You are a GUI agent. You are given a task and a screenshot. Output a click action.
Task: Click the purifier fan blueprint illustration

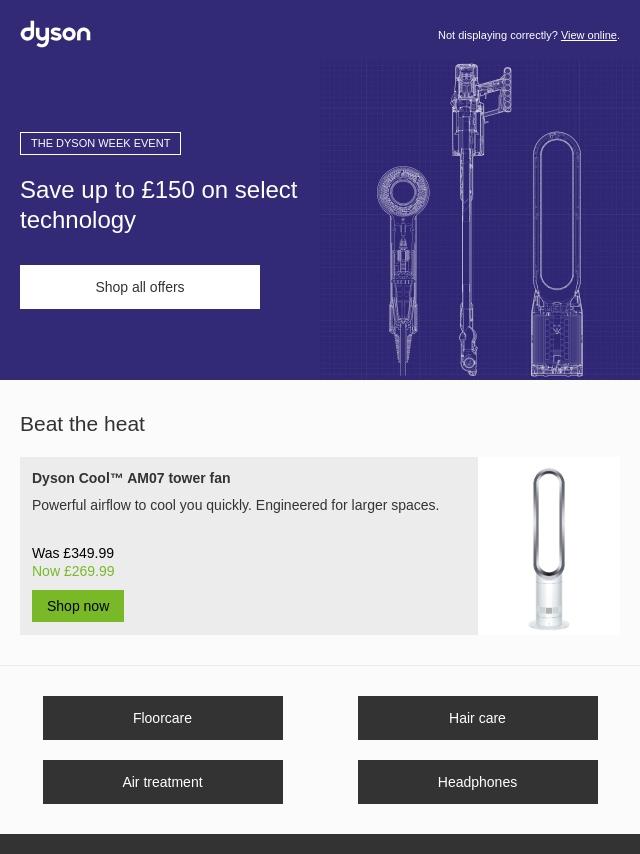point(557,254)
